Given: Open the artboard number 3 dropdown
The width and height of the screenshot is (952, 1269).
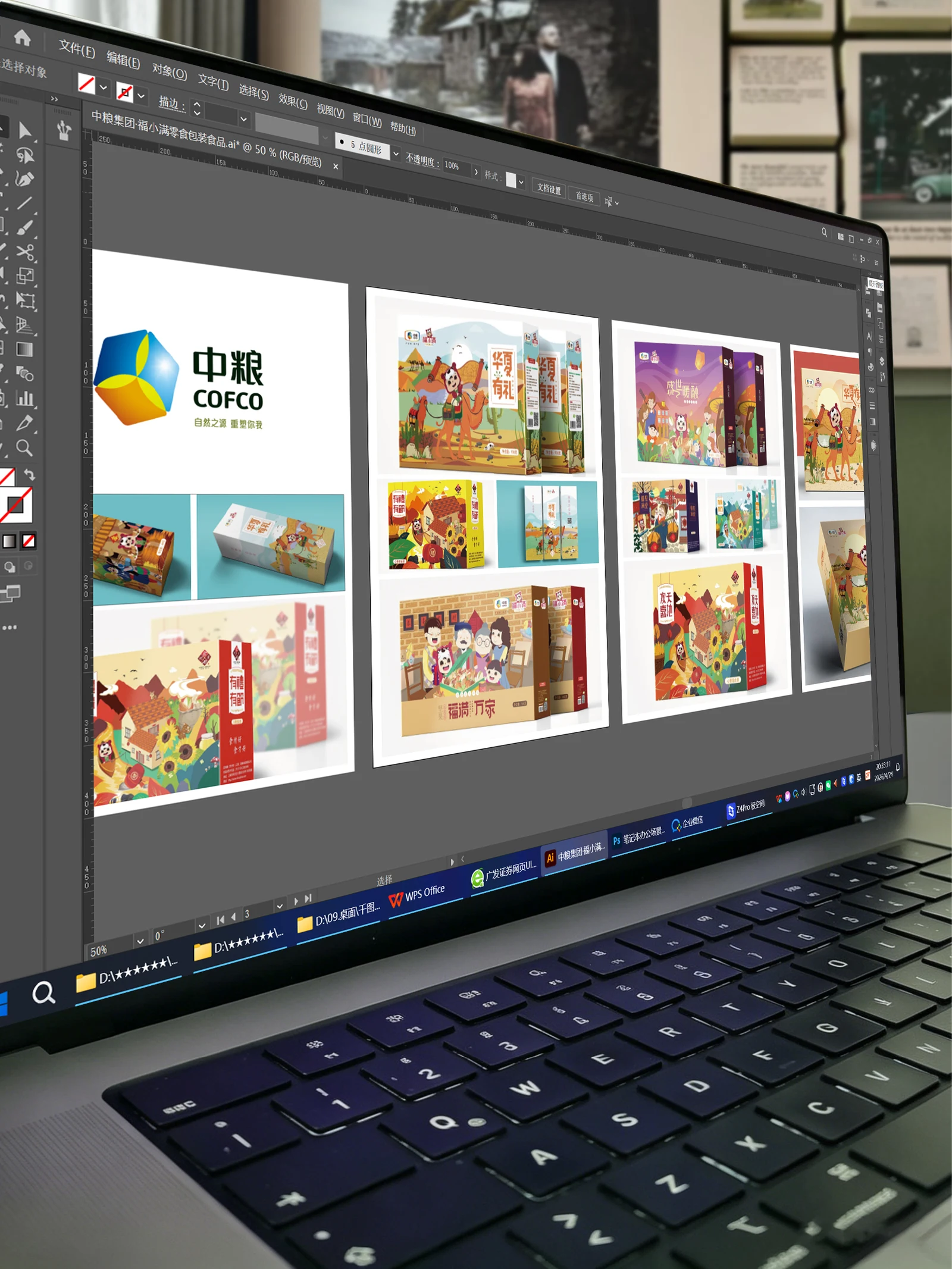Looking at the screenshot, I should pyautogui.click(x=279, y=906).
